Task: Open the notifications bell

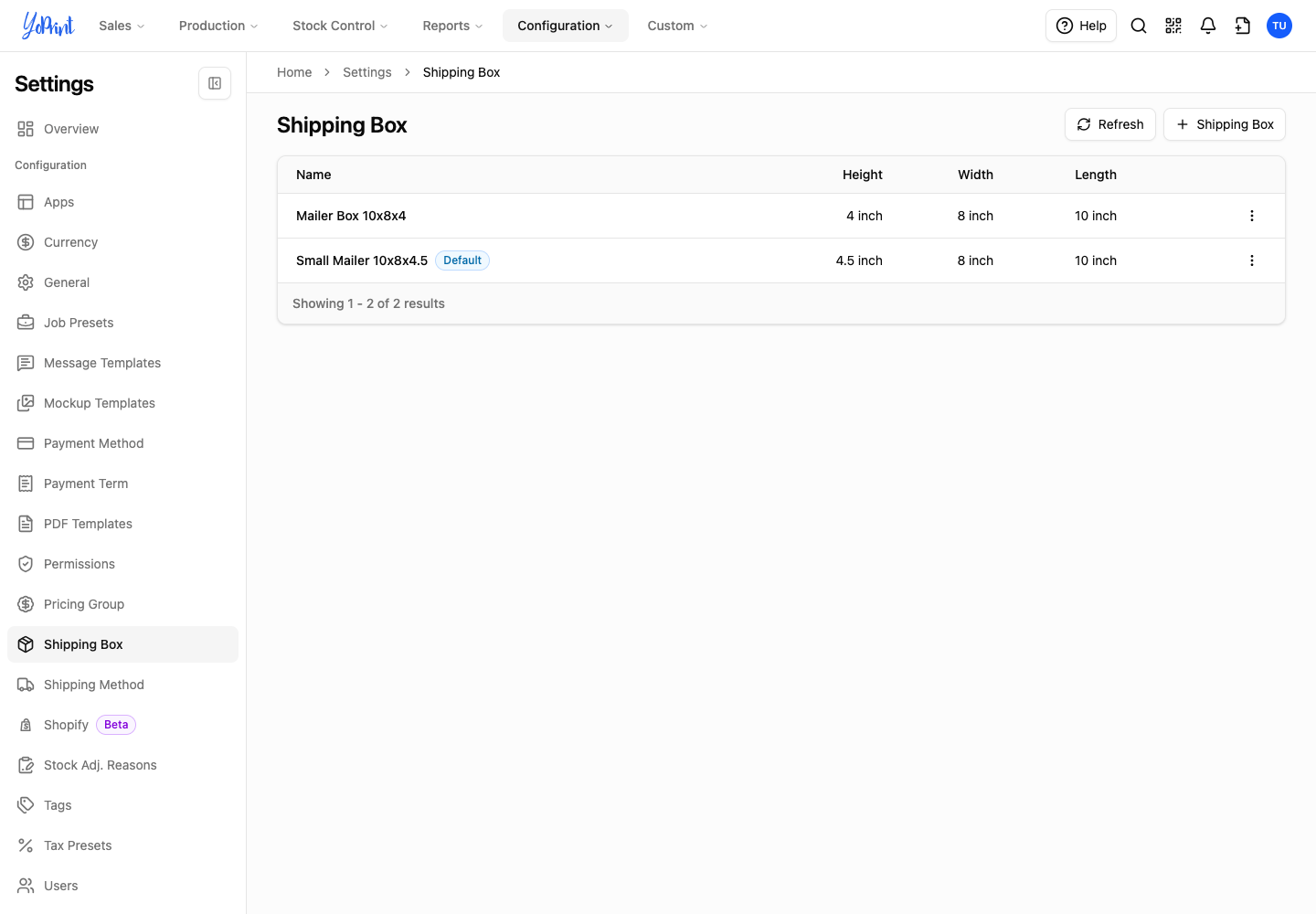Action: click(1208, 26)
